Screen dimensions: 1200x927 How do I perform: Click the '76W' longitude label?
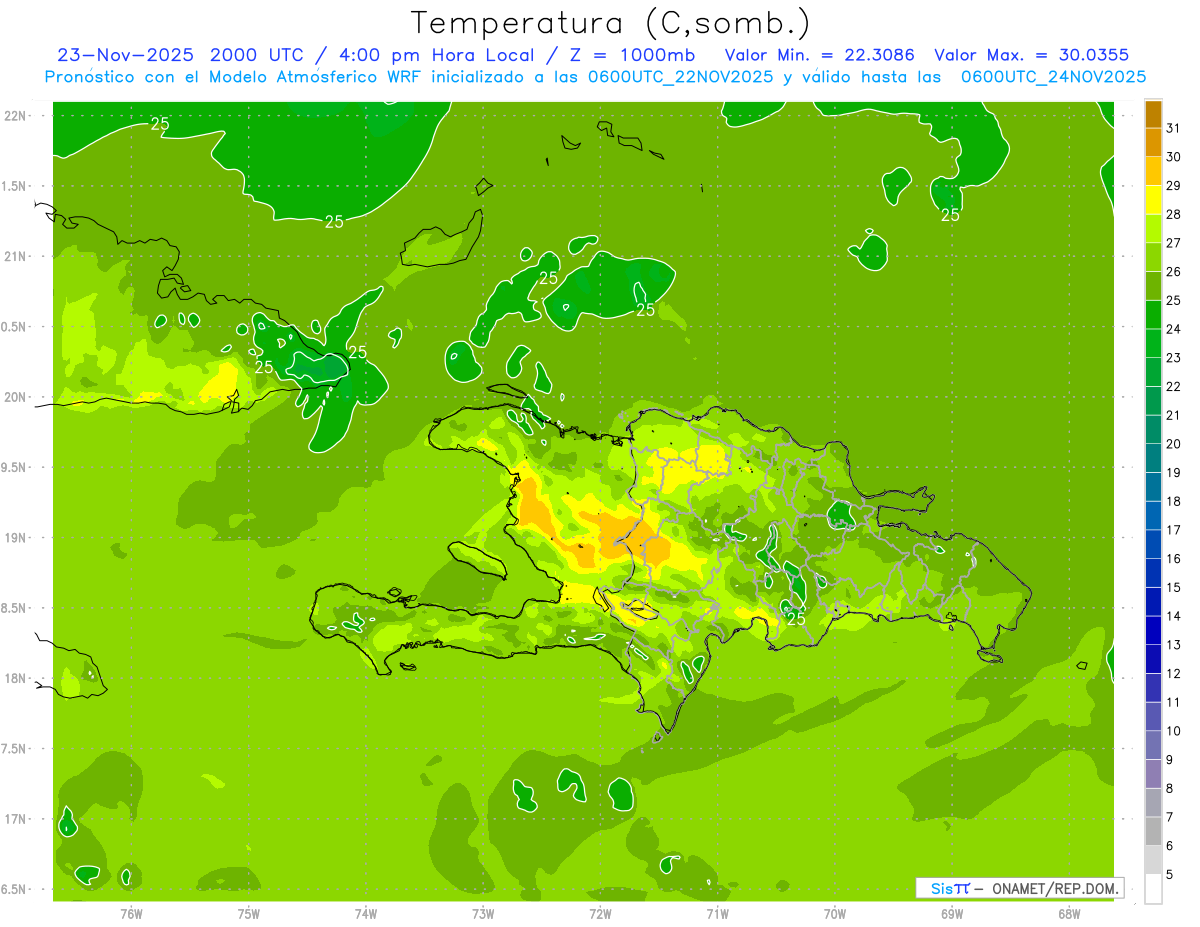[x=131, y=913]
